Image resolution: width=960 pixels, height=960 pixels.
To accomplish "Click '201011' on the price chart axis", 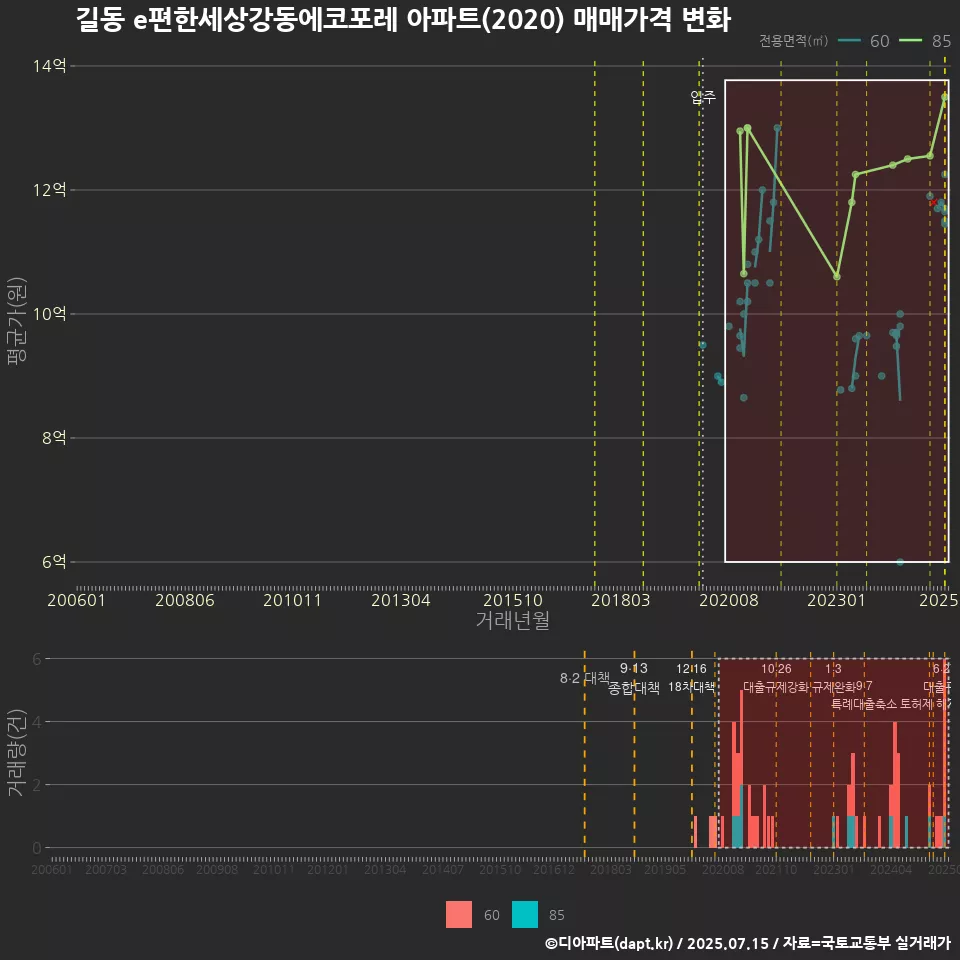I will click(x=292, y=600).
